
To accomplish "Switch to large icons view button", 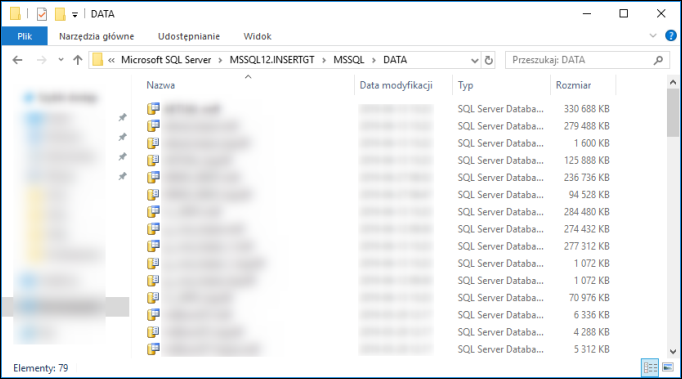I will 668,368.
